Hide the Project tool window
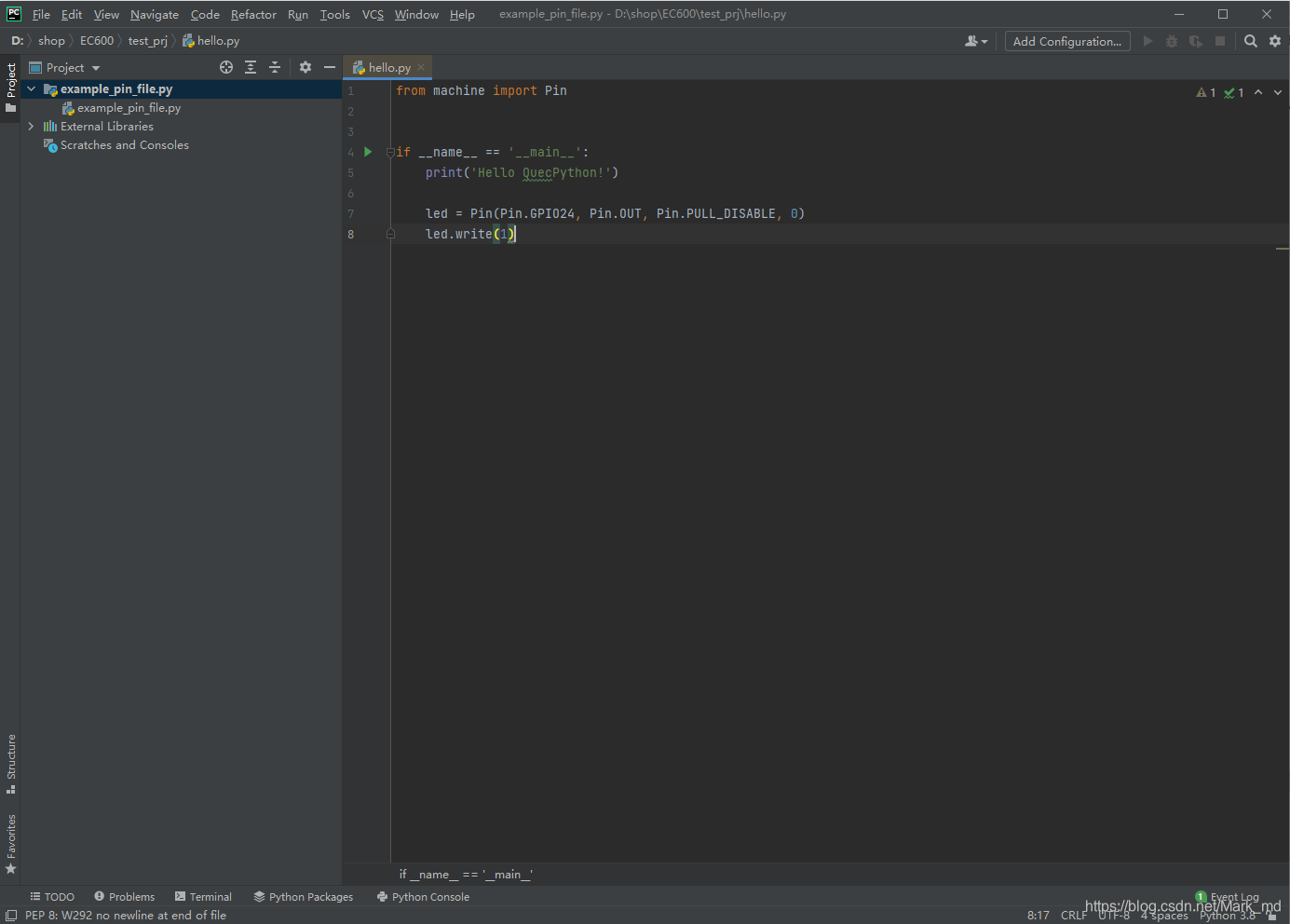The height and width of the screenshot is (924, 1290). (329, 67)
